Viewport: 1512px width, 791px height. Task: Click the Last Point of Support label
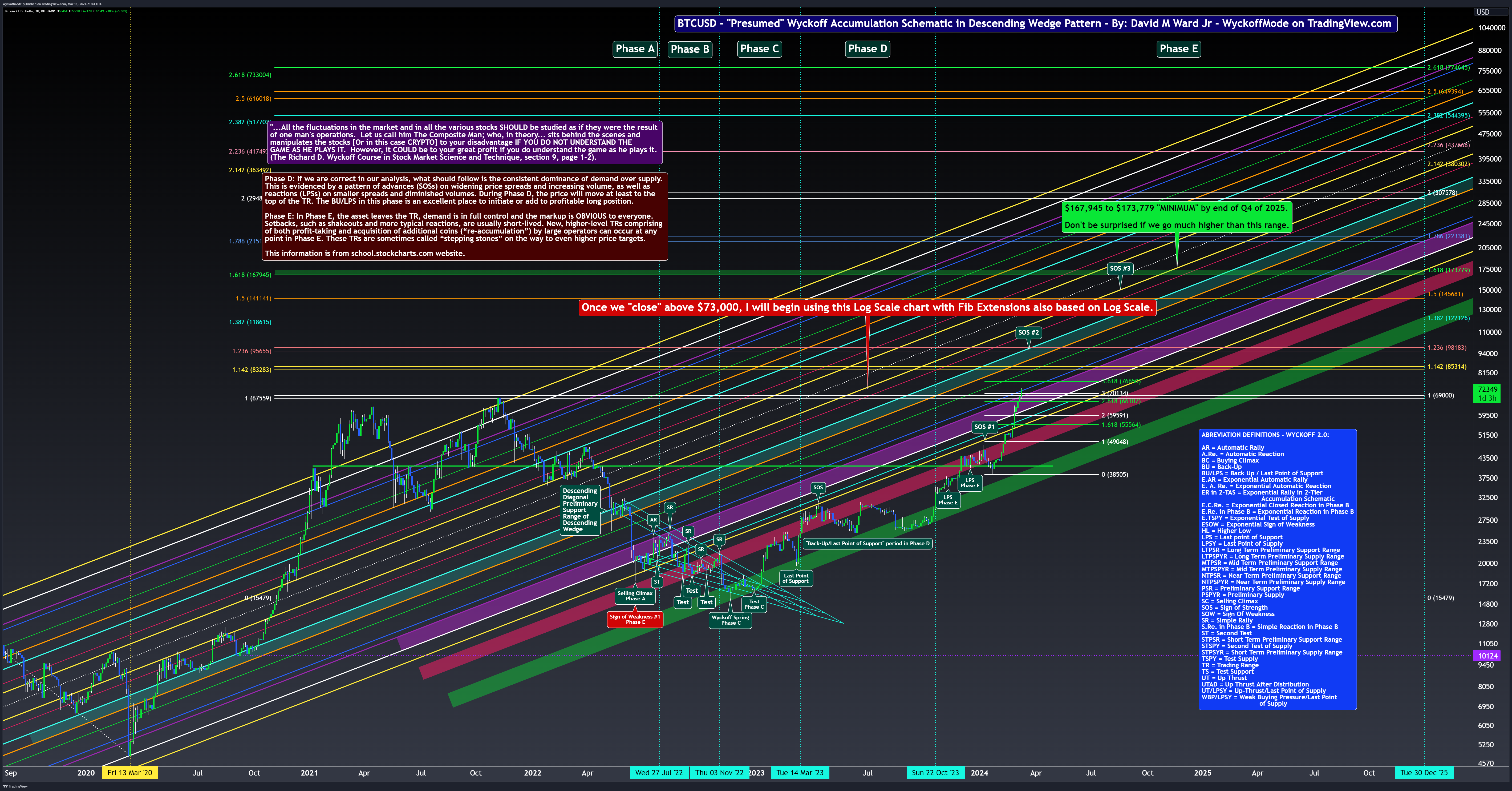[x=796, y=579]
